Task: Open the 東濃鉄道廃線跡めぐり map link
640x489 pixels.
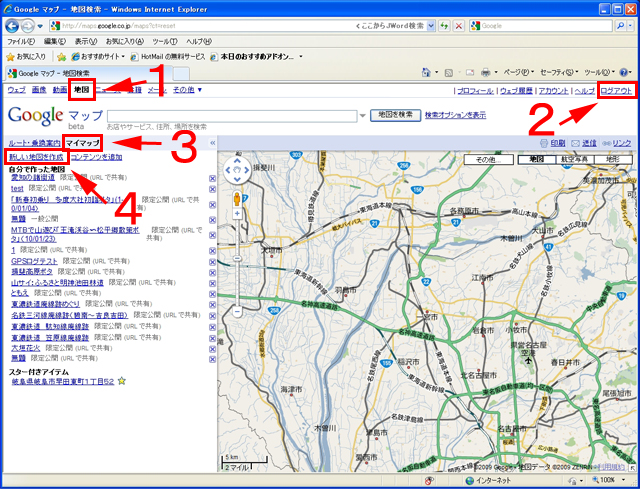Action: (45, 304)
